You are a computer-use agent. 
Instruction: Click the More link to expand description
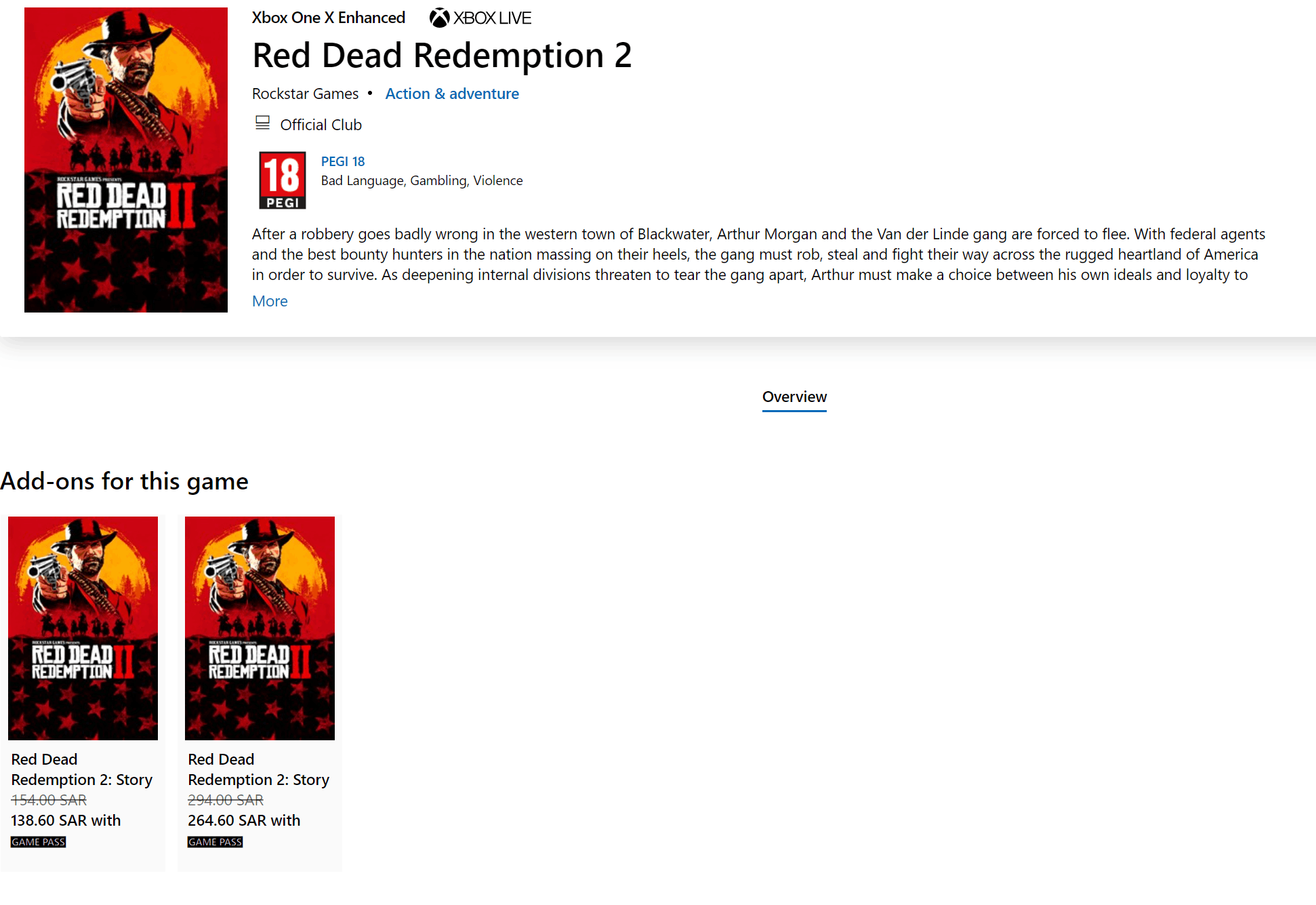[x=270, y=300]
